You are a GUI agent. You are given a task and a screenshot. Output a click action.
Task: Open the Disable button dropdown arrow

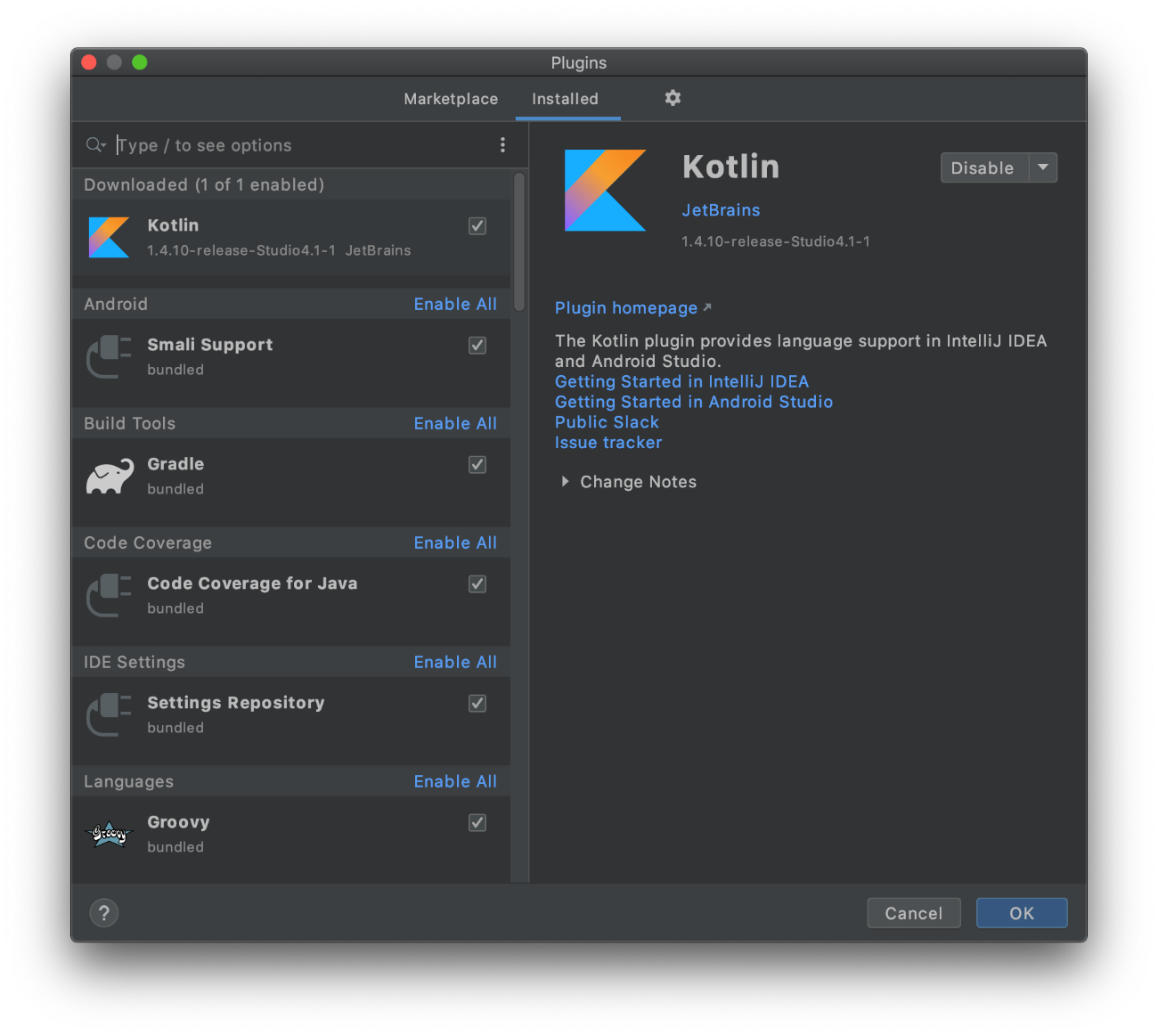(1043, 167)
